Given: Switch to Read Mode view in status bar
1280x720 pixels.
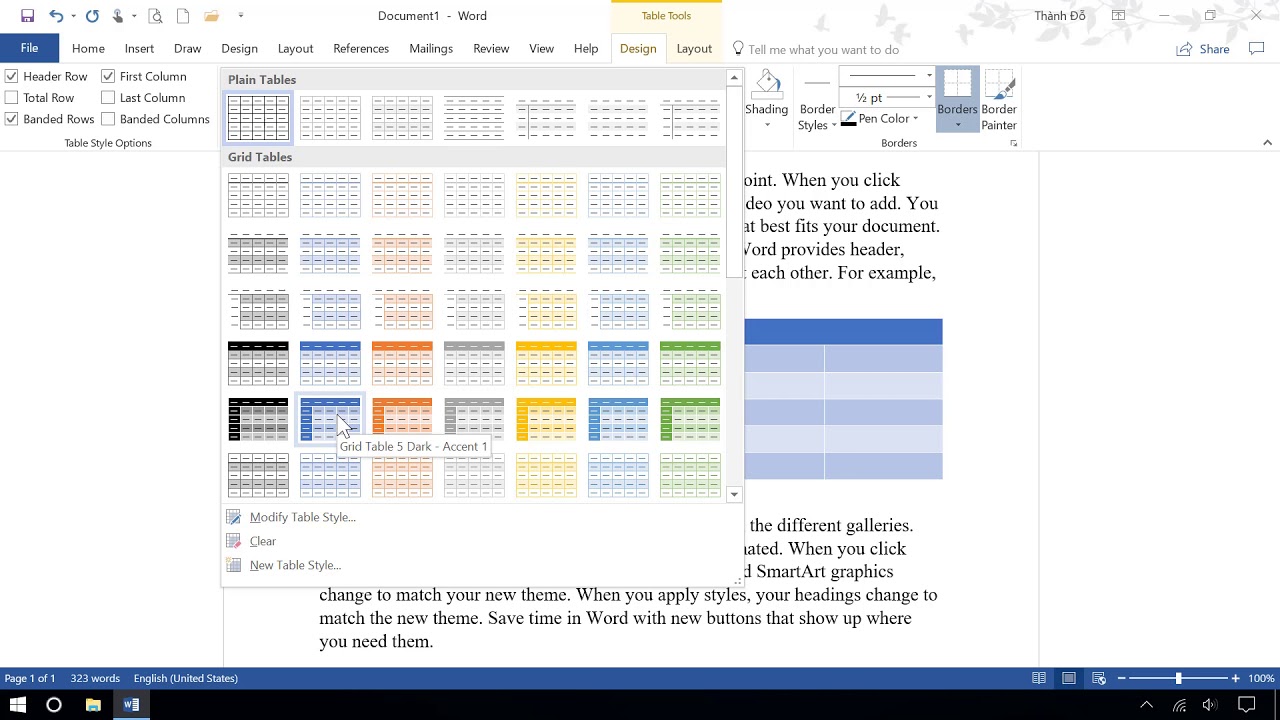Looking at the screenshot, I should 1039,678.
